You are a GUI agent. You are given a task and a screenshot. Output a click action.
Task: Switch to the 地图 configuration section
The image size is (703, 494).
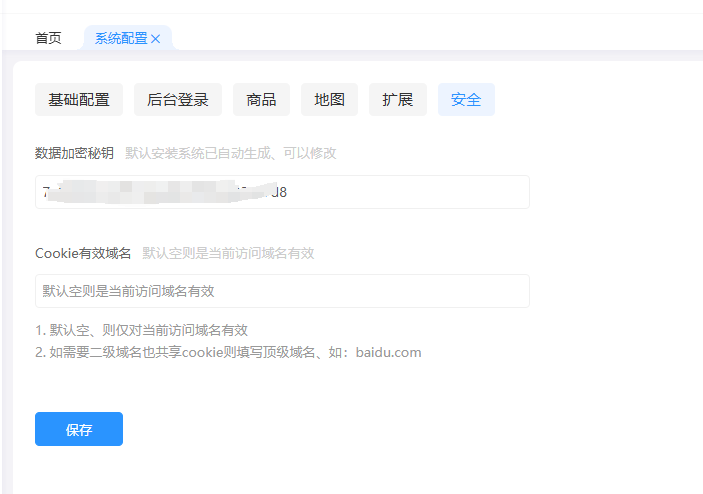click(x=329, y=100)
